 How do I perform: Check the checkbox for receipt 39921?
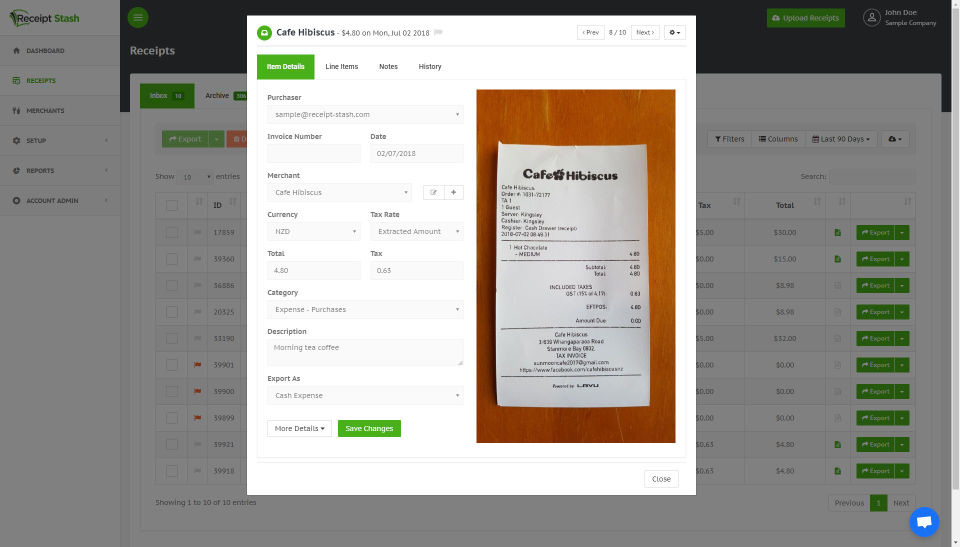click(x=172, y=445)
